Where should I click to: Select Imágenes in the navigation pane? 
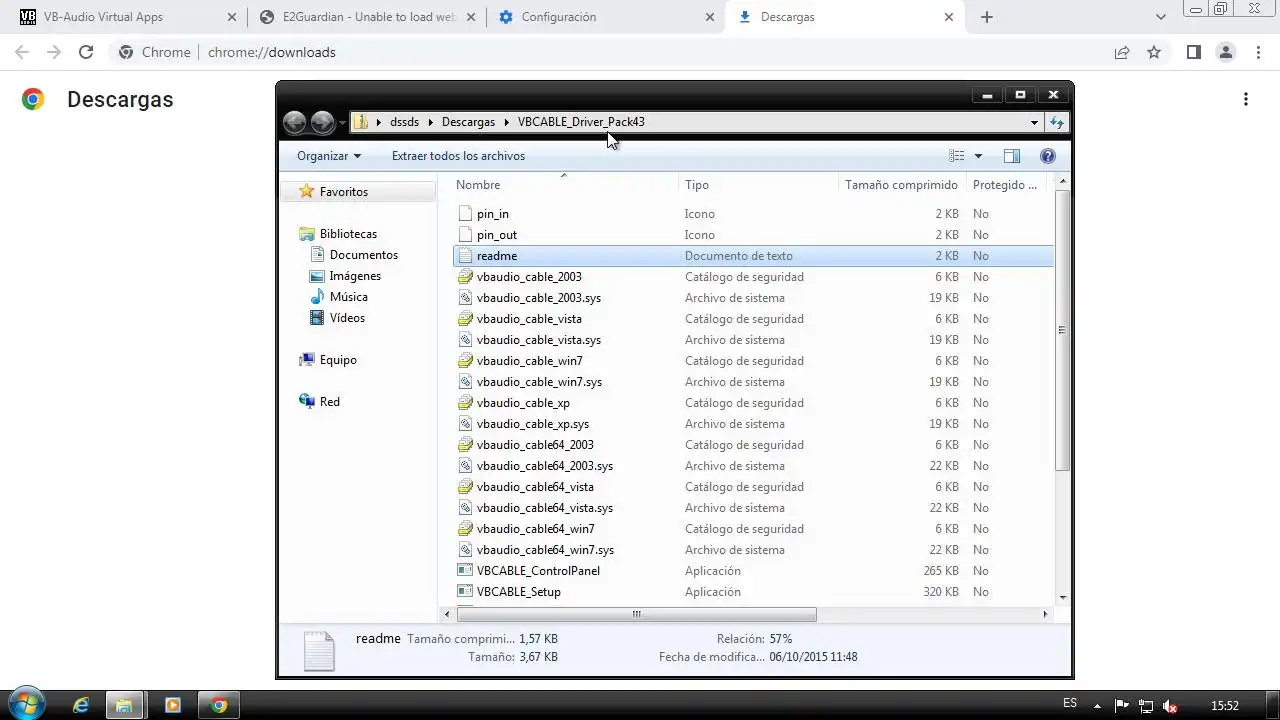click(x=355, y=276)
